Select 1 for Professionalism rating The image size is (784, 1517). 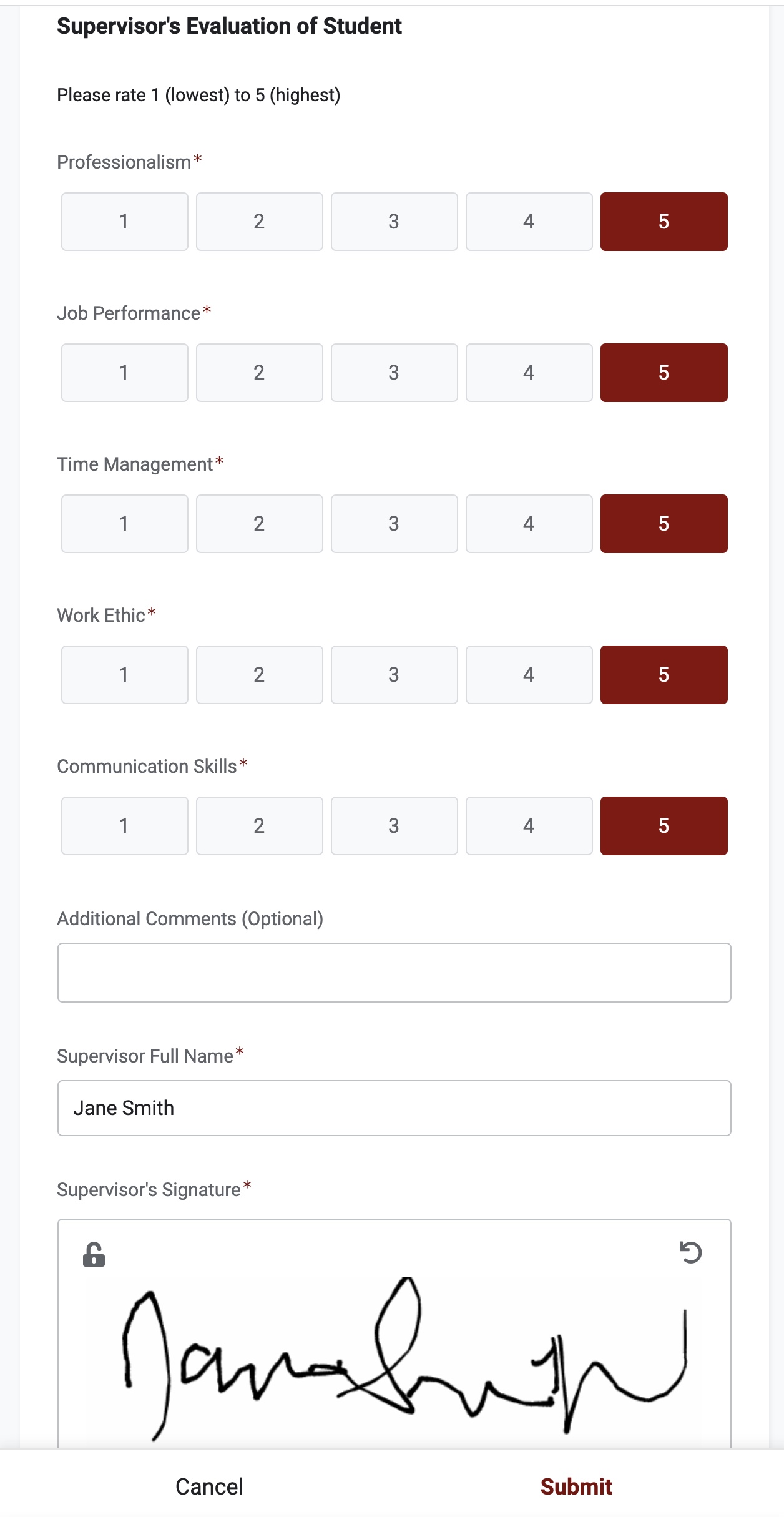125,222
